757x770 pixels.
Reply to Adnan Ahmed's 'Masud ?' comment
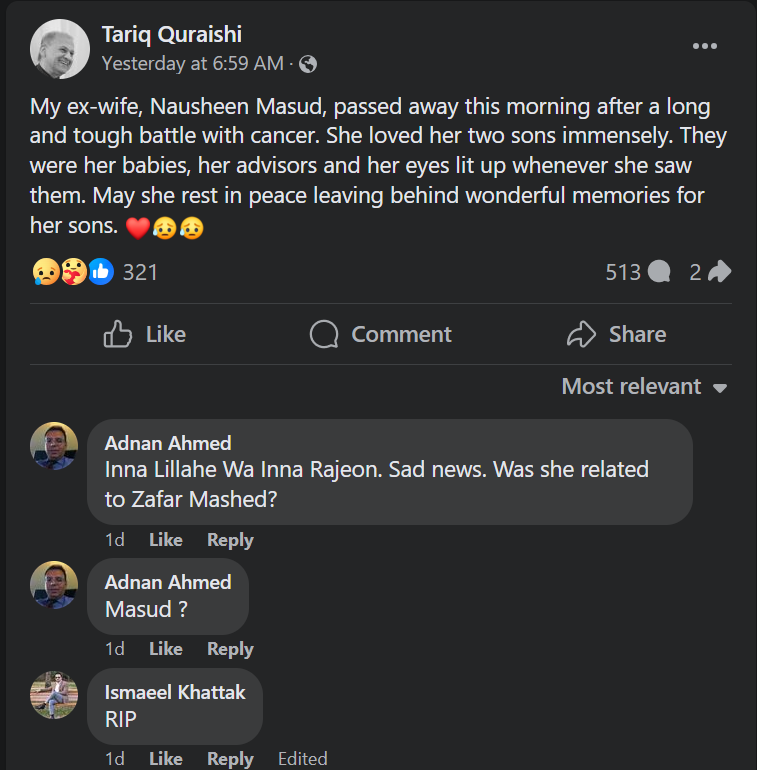coord(230,649)
